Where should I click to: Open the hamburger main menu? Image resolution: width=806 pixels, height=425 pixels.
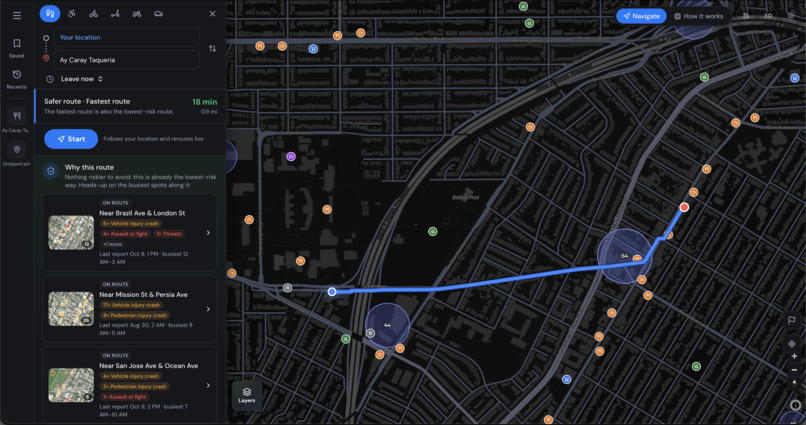17,15
